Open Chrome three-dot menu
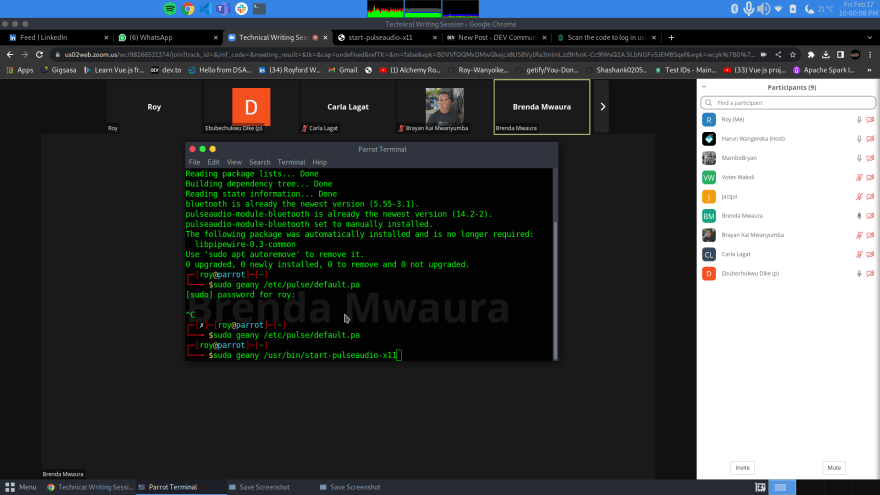 point(870,54)
